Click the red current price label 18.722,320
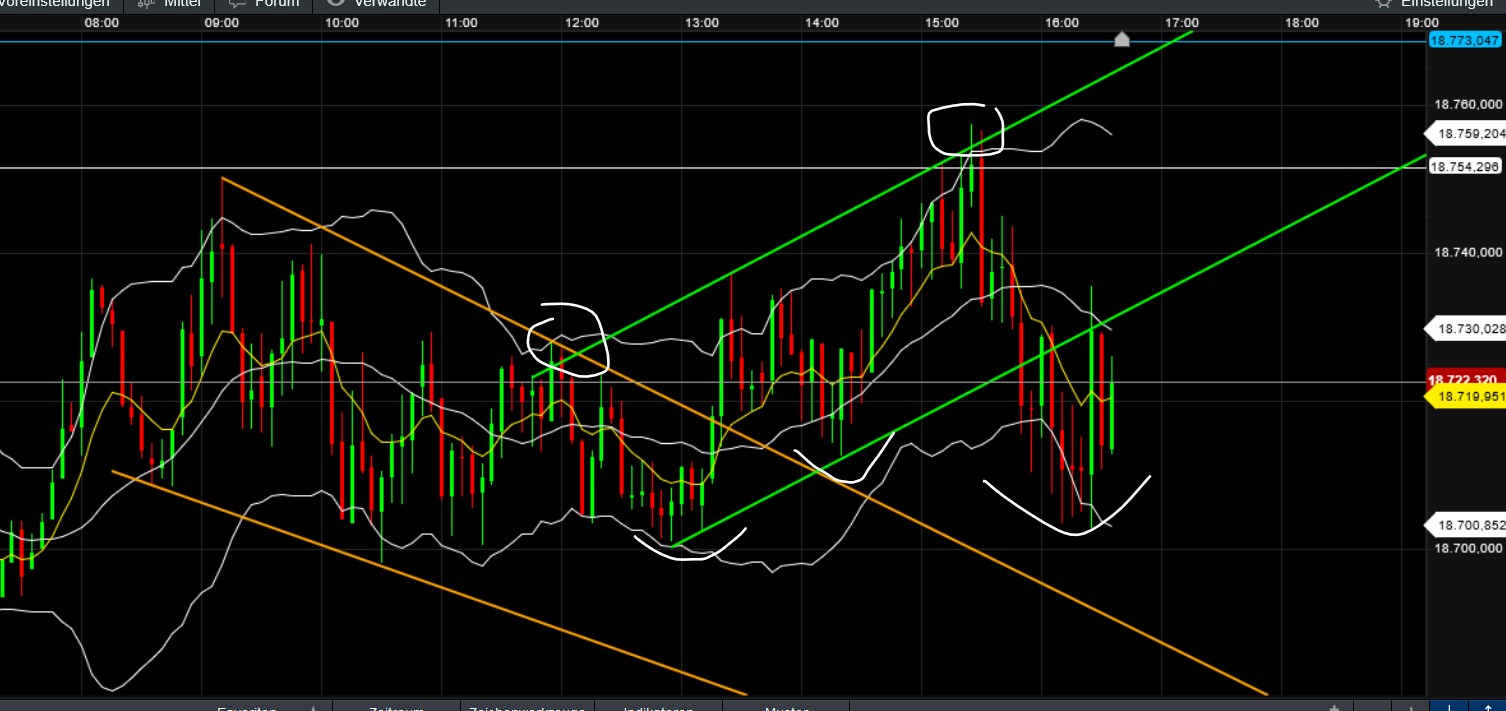 (1465, 380)
